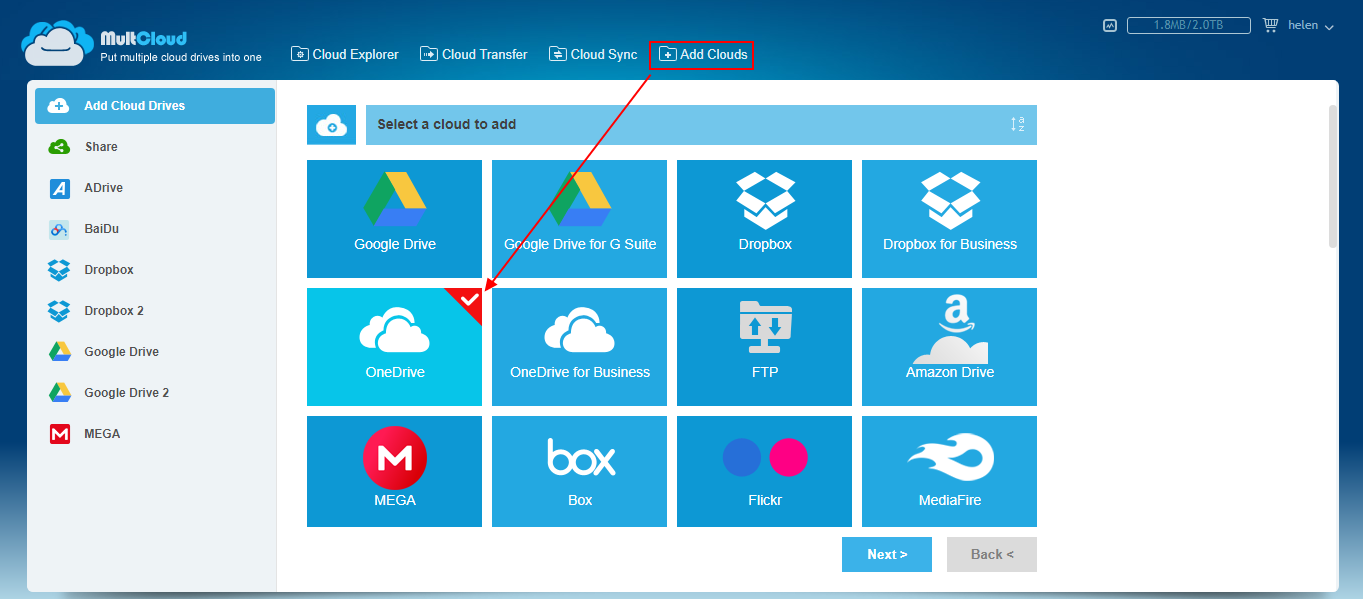Click the traffic monitor icon near storage bar
Image resolution: width=1363 pixels, height=599 pixels.
click(1110, 26)
